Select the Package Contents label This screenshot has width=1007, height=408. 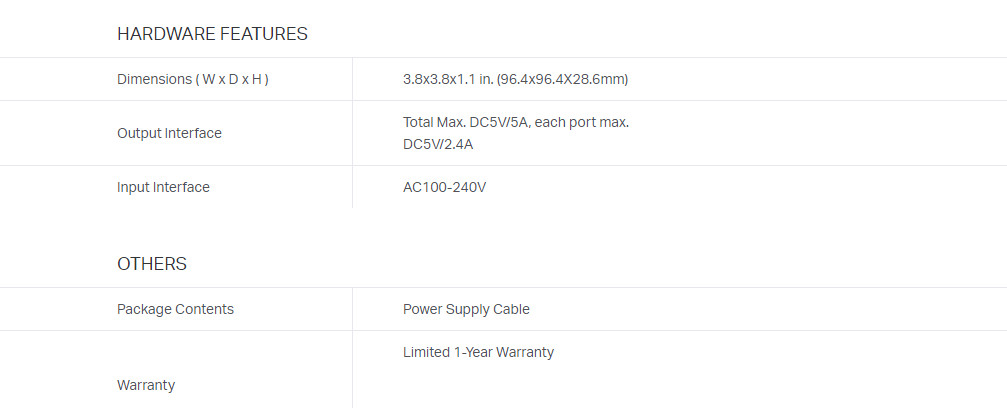pyautogui.click(x=175, y=310)
